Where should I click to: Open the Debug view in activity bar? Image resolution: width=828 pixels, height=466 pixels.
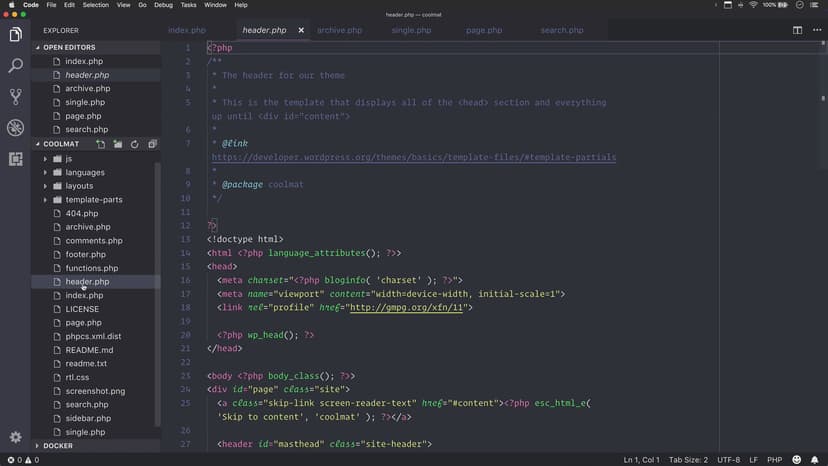coord(15,128)
